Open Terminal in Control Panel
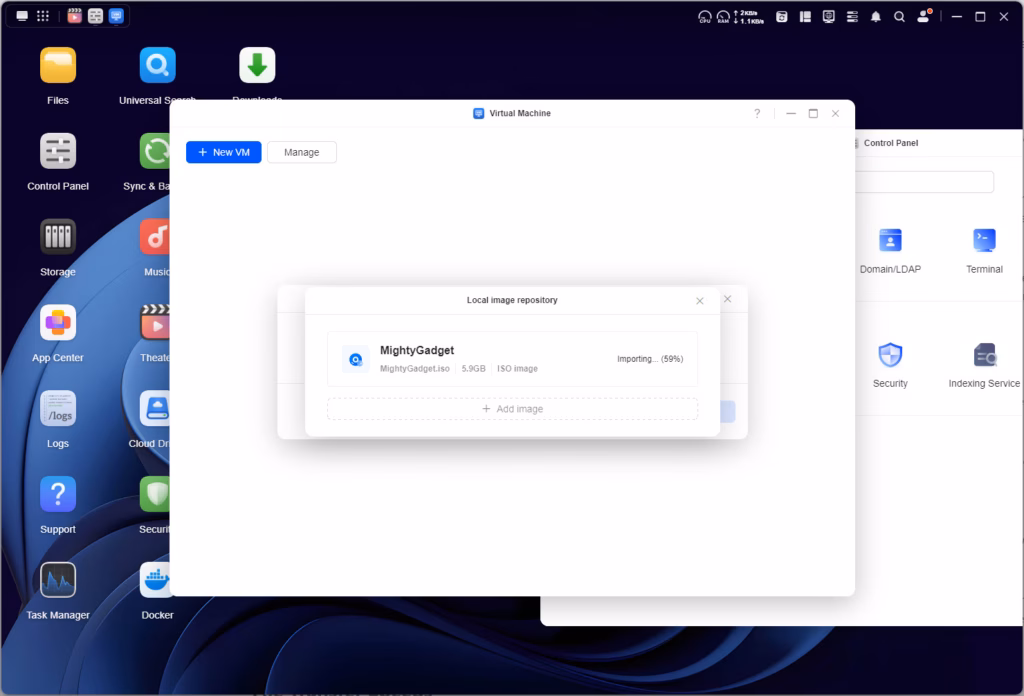Image resolution: width=1024 pixels, height=696 pixels. pos(984,241)
